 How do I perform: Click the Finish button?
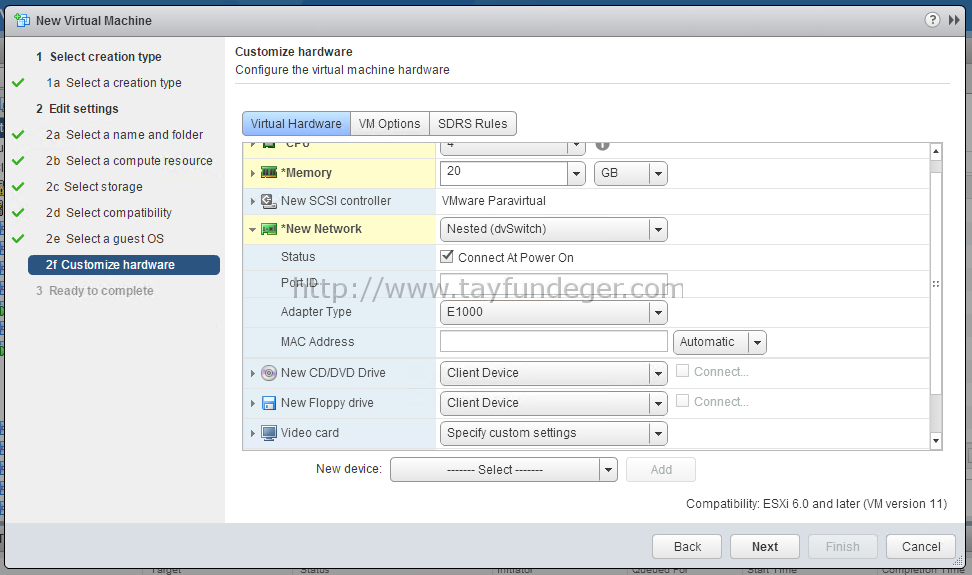coord(843,546)
